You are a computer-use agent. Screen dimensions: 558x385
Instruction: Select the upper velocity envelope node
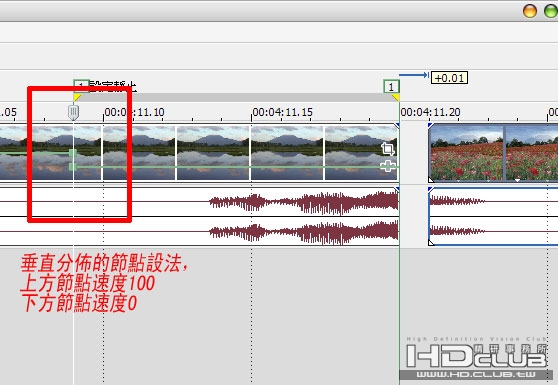(x=73, y=153)
